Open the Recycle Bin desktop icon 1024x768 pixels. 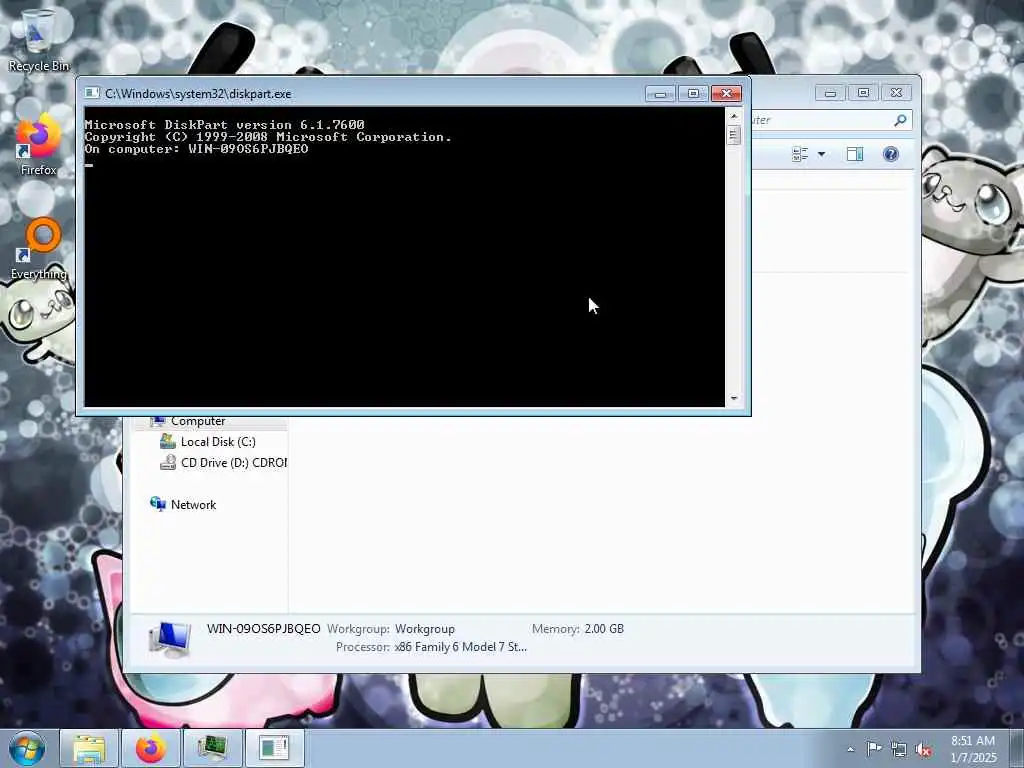click(38, 39)
